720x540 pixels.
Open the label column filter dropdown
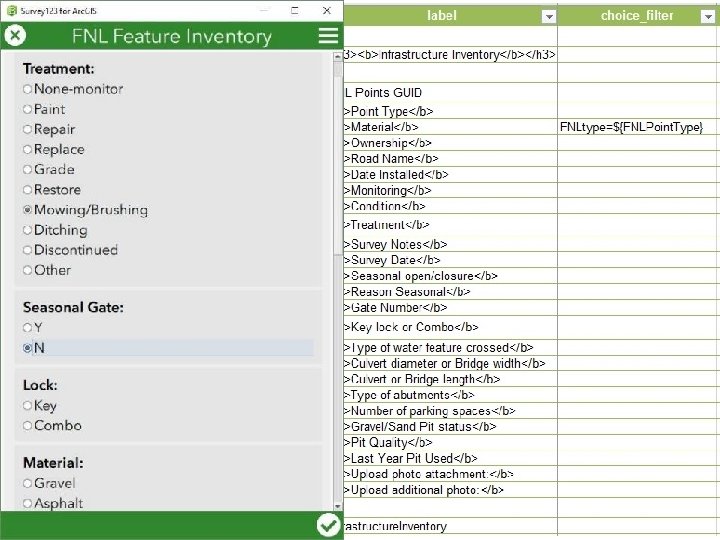549,17
